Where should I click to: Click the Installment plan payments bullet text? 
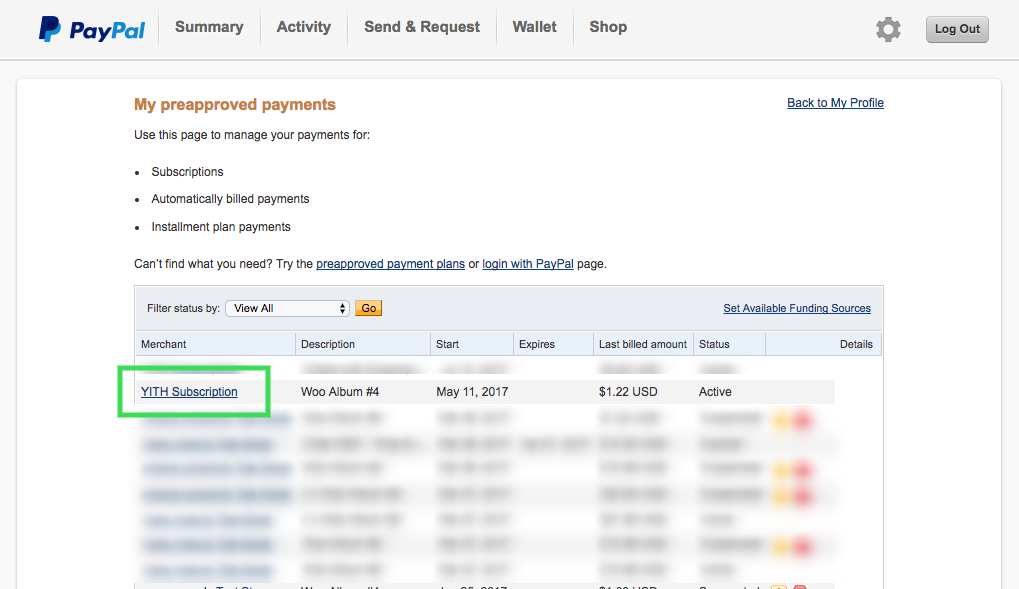coord(221,227)
